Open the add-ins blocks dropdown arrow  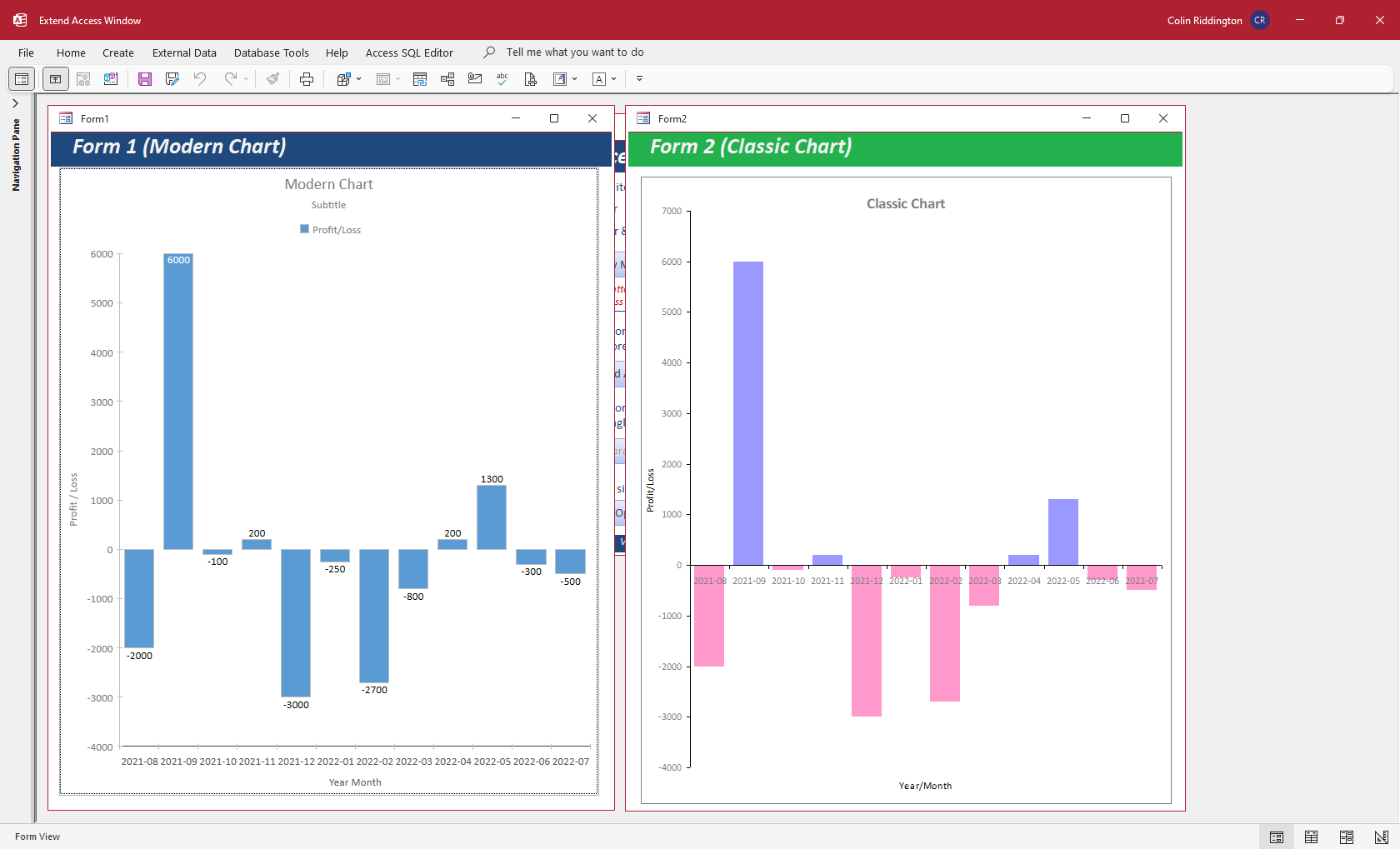359,79
